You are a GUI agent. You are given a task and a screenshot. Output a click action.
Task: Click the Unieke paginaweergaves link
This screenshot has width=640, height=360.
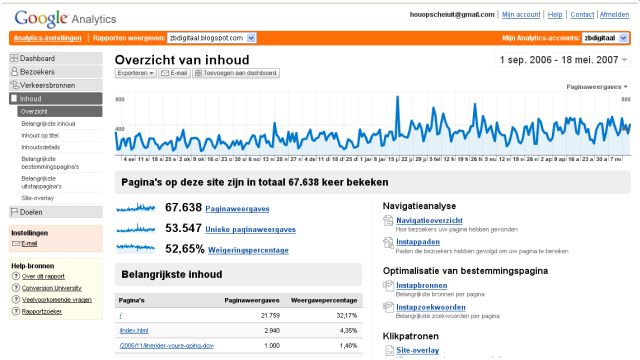pos(250,229)
